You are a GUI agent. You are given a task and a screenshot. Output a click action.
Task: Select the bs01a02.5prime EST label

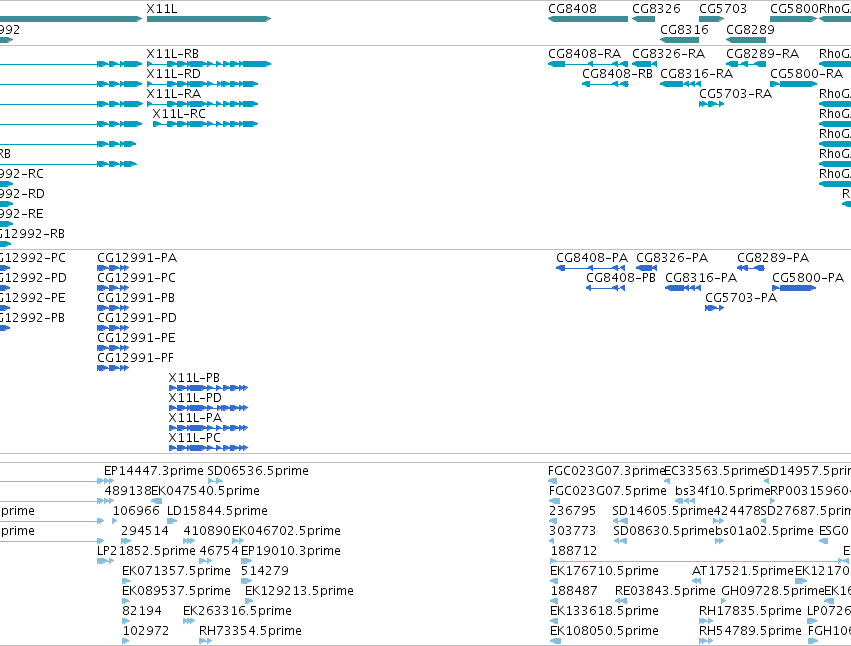[764, 531]
